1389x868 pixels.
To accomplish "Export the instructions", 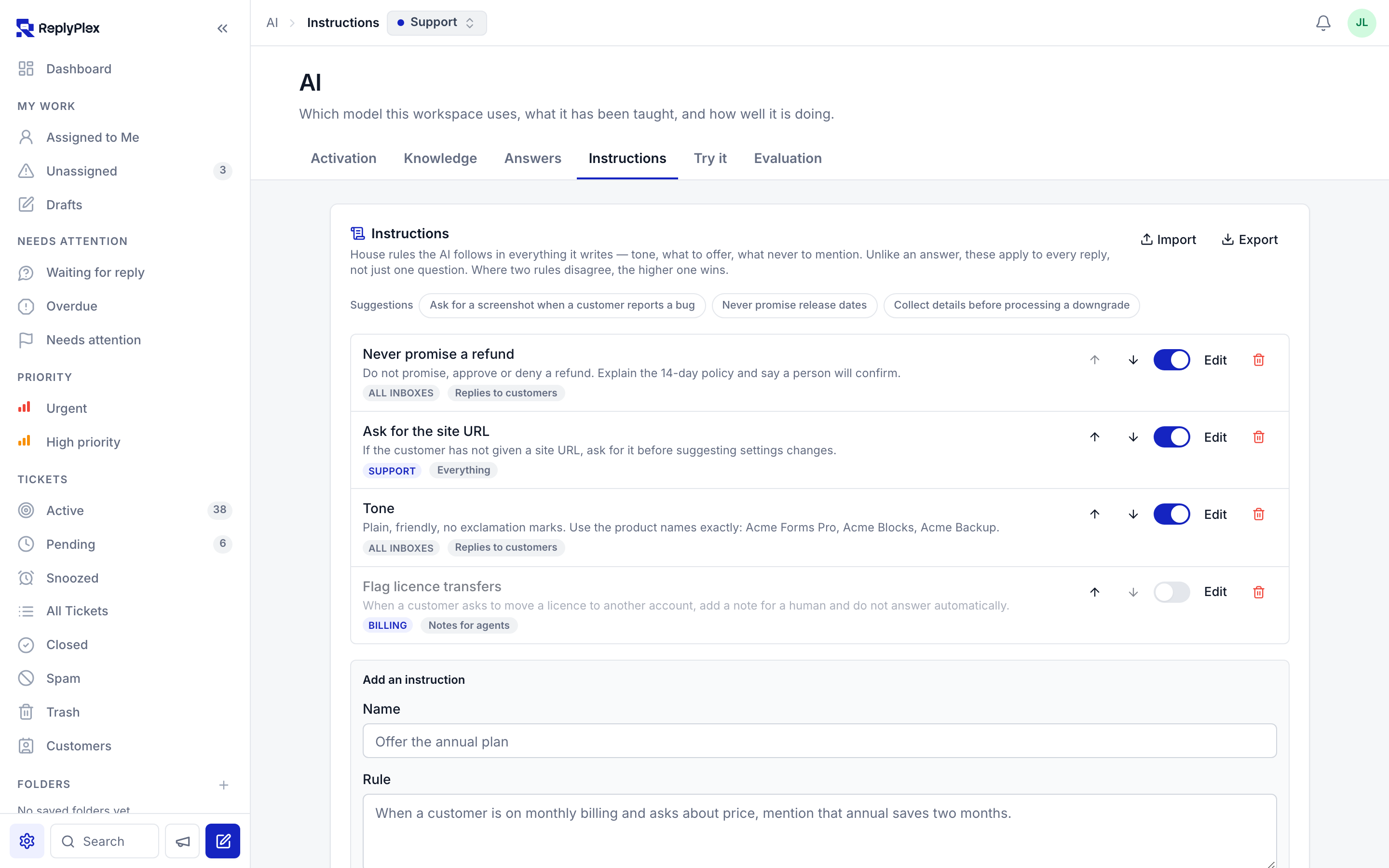I will click(1250, 239).
